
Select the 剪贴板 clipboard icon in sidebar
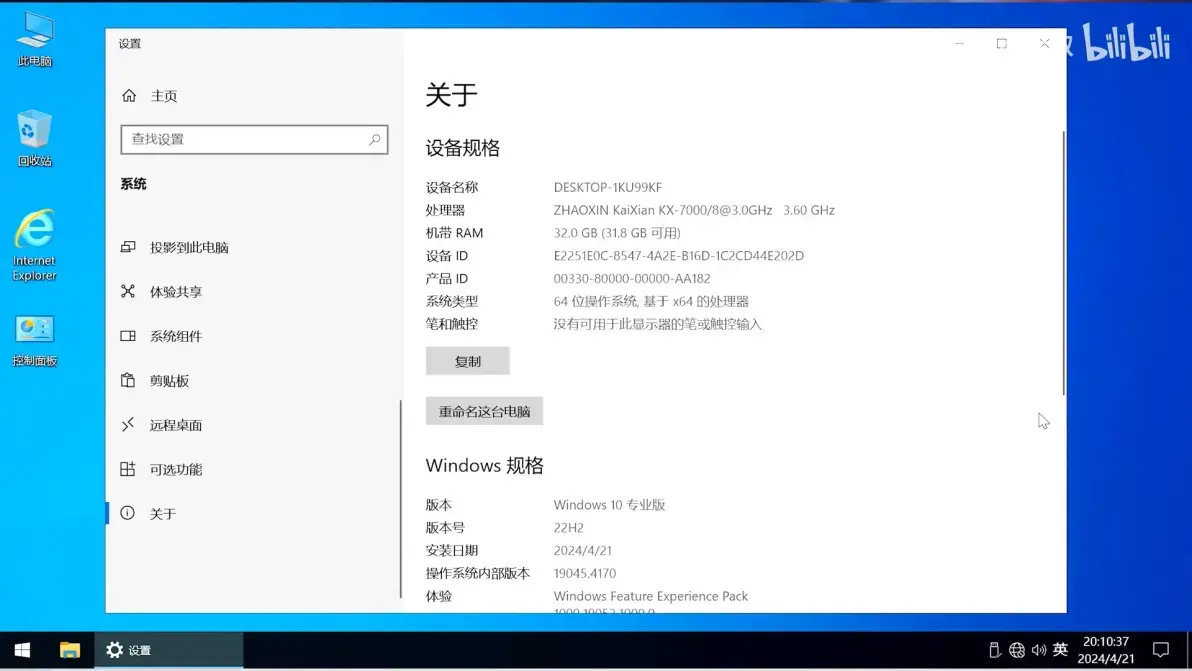coord(128,380)
